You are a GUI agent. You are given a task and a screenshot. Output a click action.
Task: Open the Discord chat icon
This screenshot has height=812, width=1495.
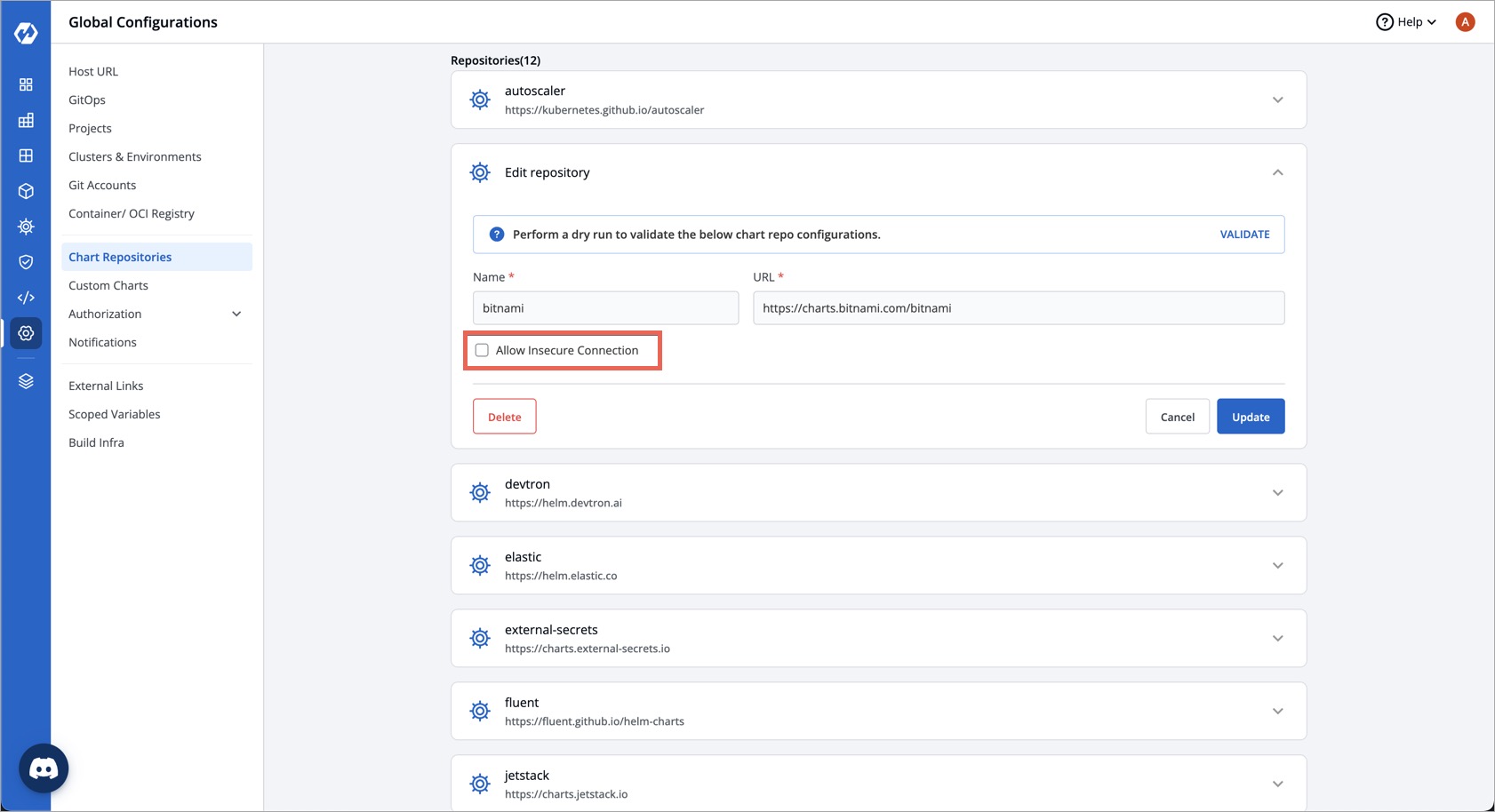pos(44,768)
